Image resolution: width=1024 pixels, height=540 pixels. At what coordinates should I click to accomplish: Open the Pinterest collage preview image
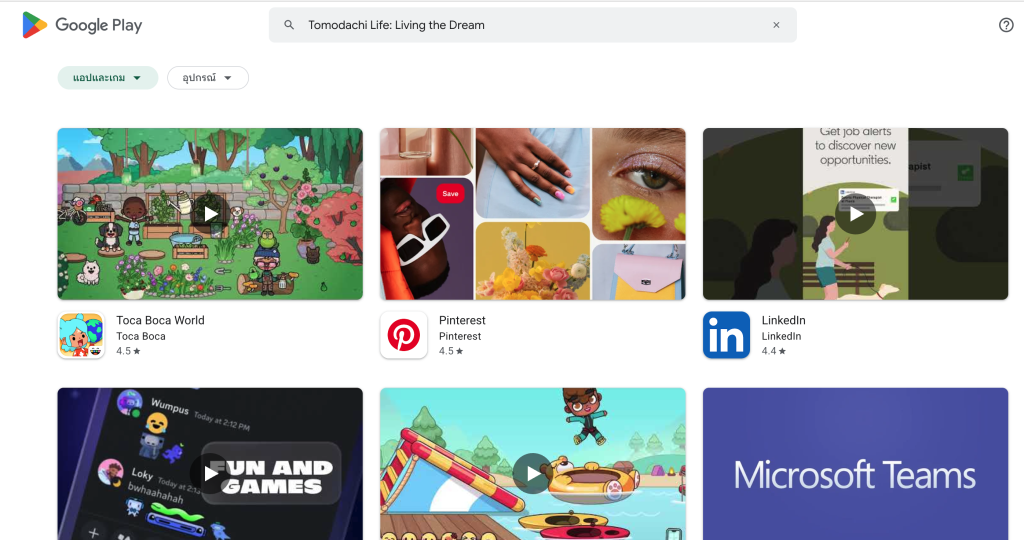pos(533,214)
